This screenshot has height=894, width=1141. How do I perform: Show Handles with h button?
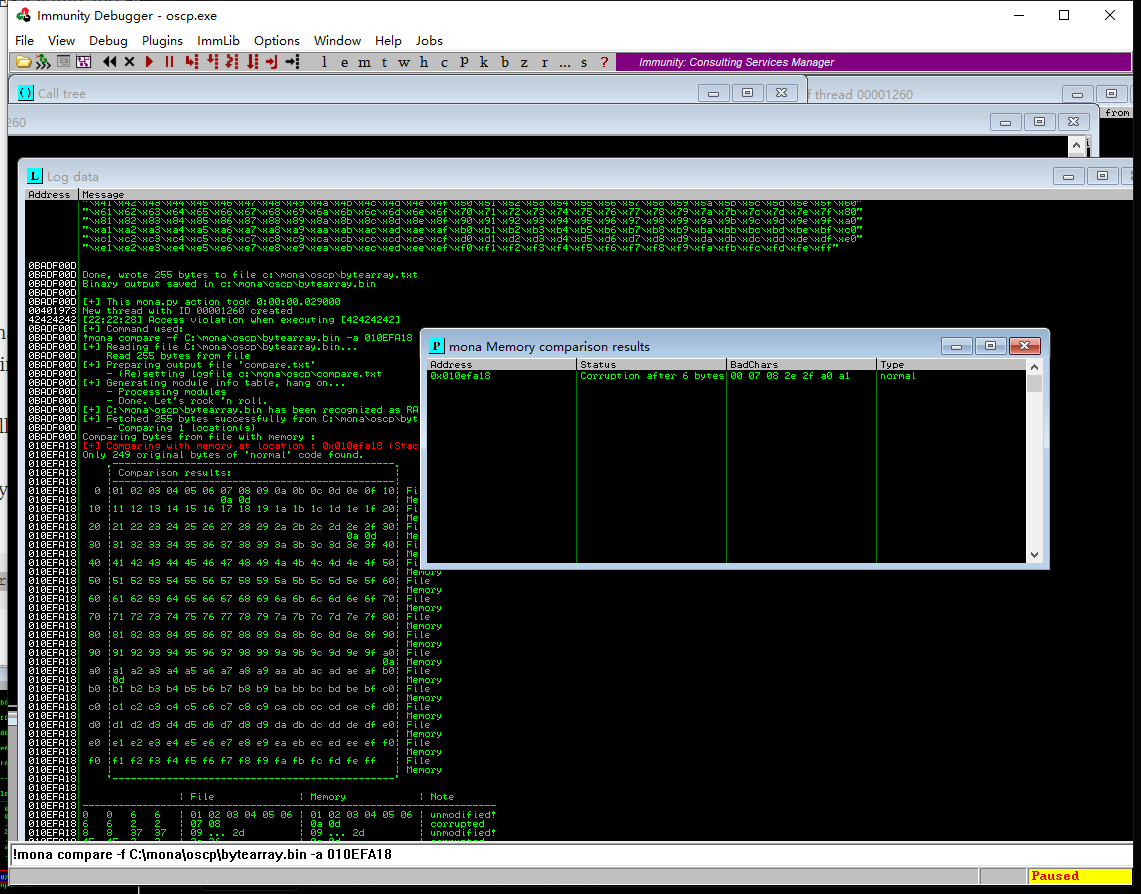tap(424, 62)
